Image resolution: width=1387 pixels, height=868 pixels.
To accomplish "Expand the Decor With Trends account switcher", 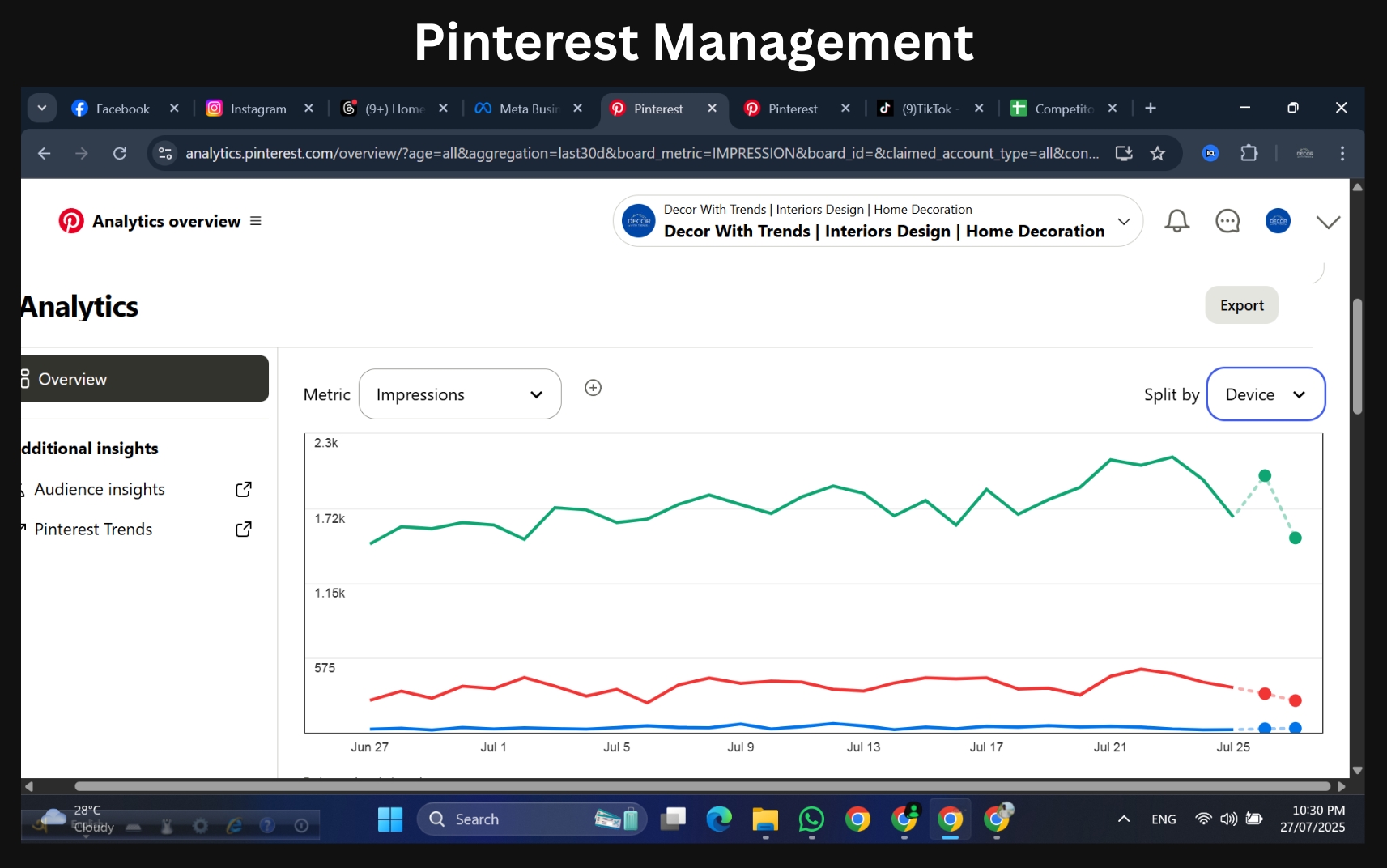I will click(1124, 221).
